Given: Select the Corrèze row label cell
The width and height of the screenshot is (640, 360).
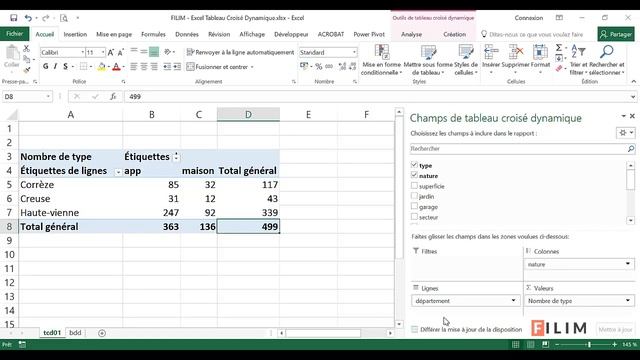Looking at the screenshot, I should click(x=71, y=184).
